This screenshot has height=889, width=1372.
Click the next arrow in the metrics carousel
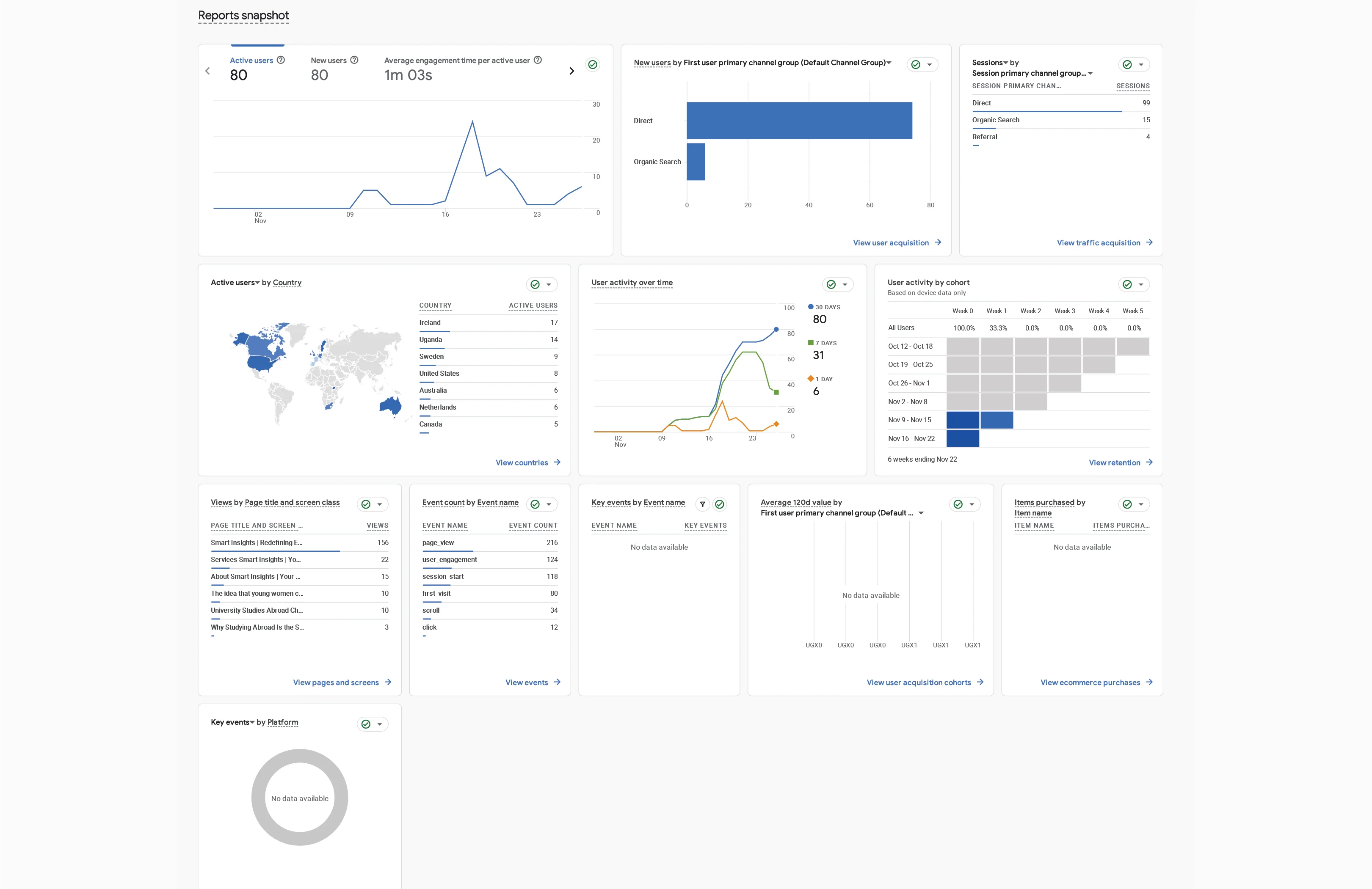click(571, 71)
